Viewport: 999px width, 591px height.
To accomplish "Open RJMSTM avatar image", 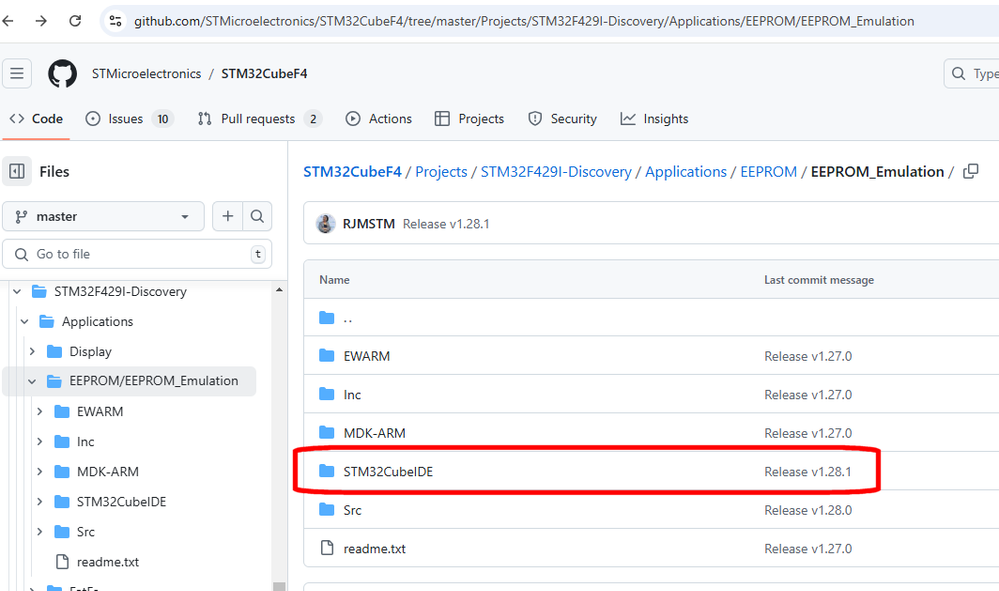I will 326,224.
